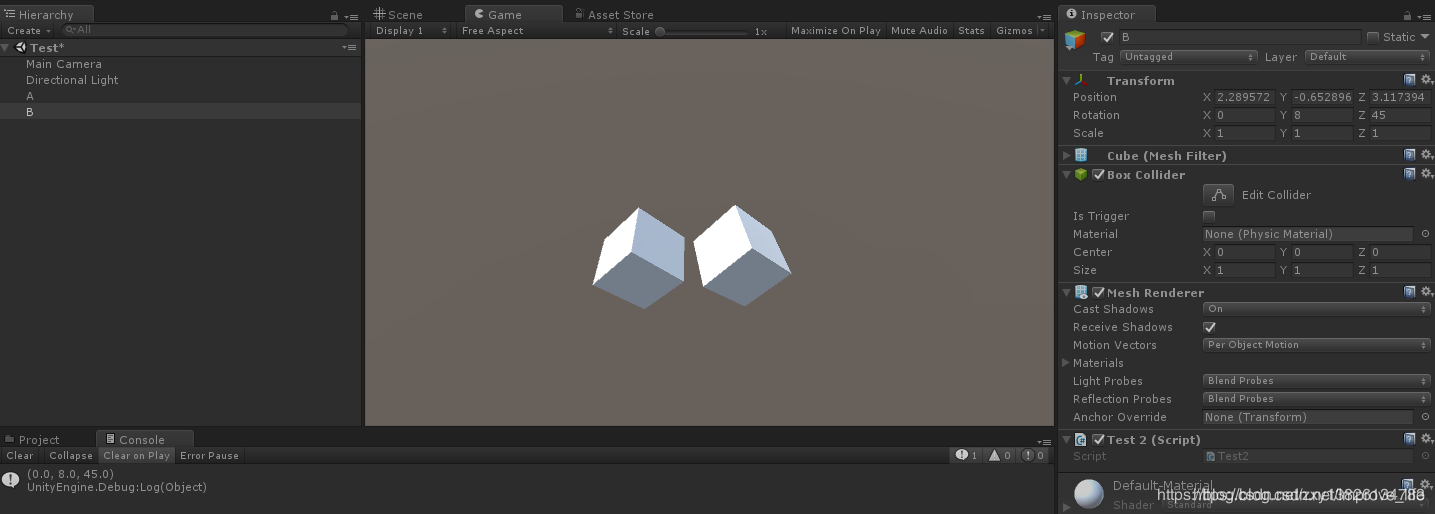Screen dimensions: 1435x514
Task: Click the GameObject cube icon in Inspector
Action: pyautogui.click(x=1075, y=40)
